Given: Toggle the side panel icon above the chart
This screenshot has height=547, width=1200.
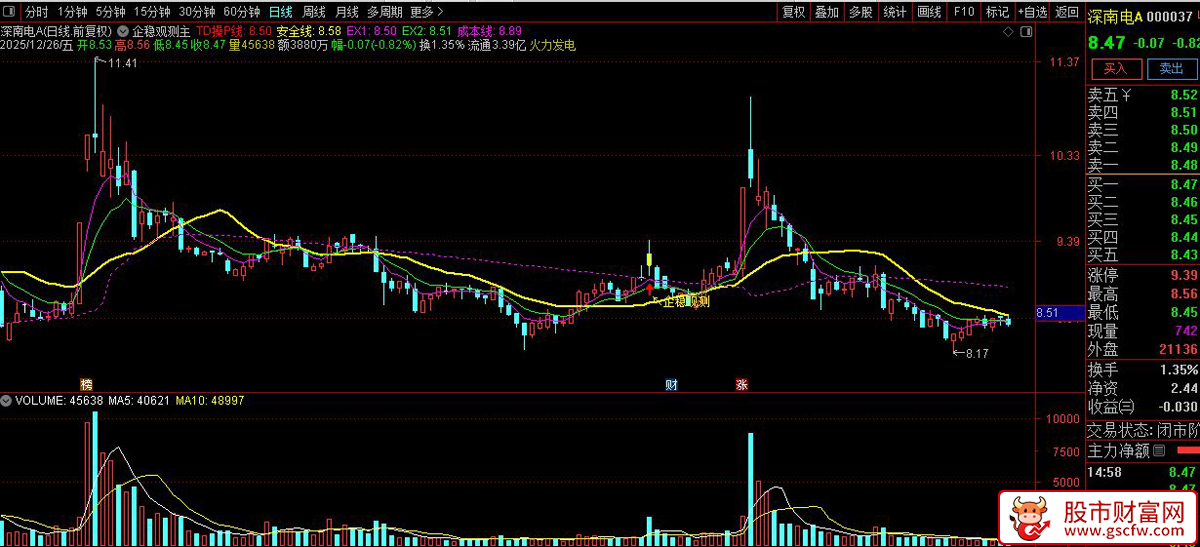Looking at the screenshot, I should click(x=1027, y=33).
